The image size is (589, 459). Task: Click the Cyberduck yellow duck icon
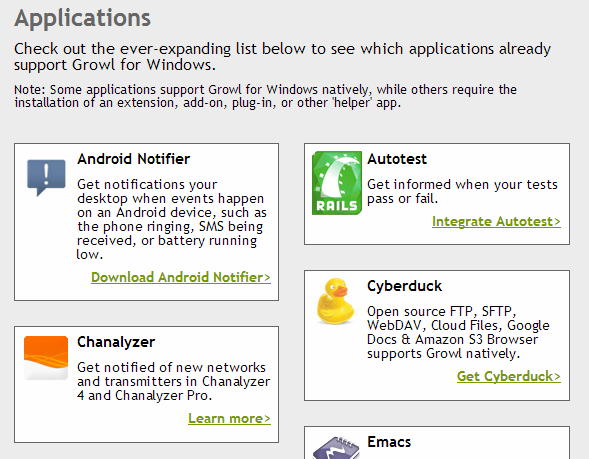335,301
